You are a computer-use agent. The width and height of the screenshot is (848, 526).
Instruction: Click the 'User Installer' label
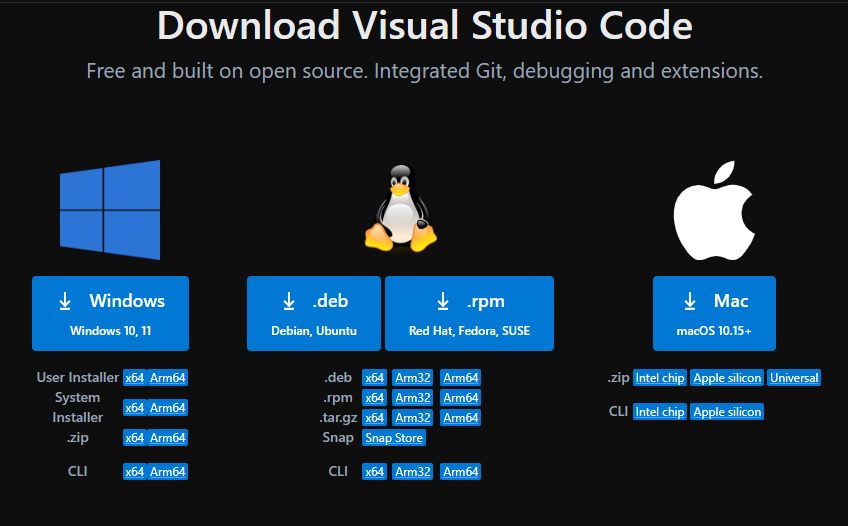77,377
